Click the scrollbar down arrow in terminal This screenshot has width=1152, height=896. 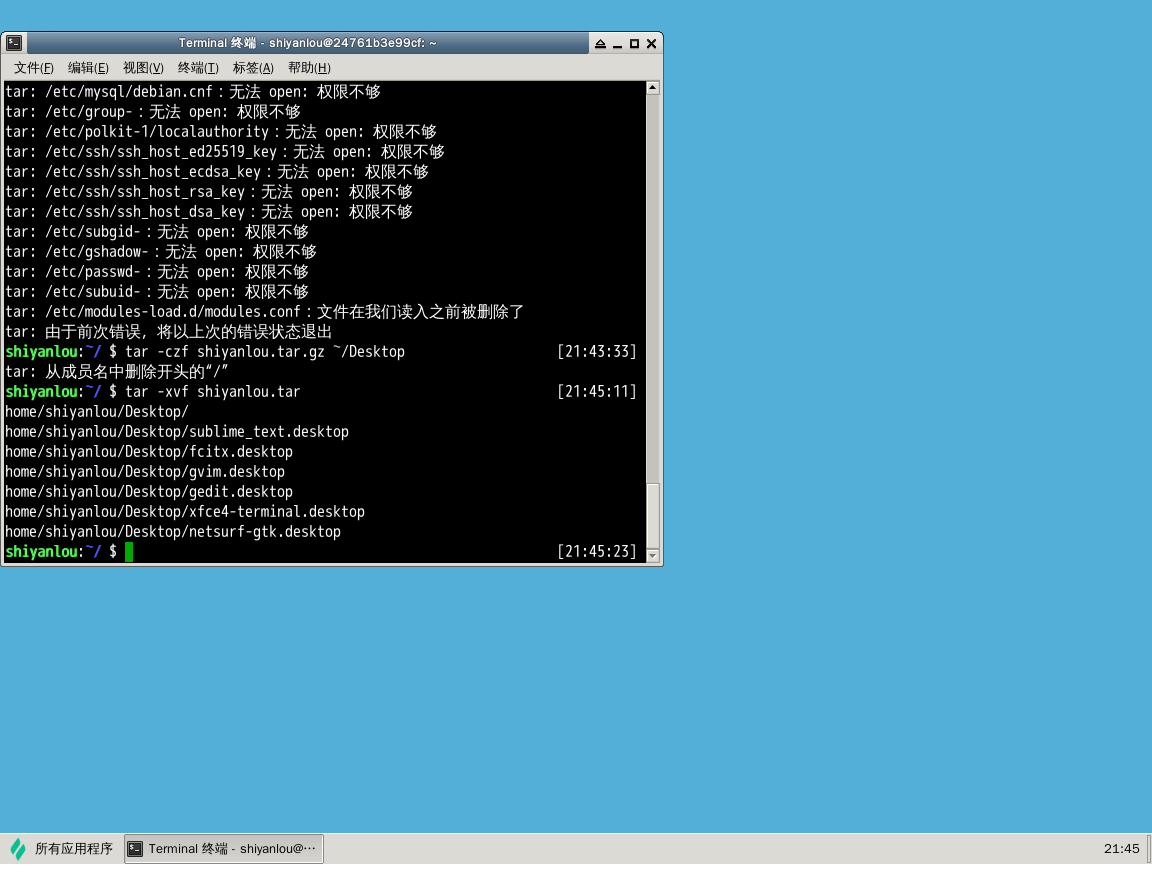point(653,555)
